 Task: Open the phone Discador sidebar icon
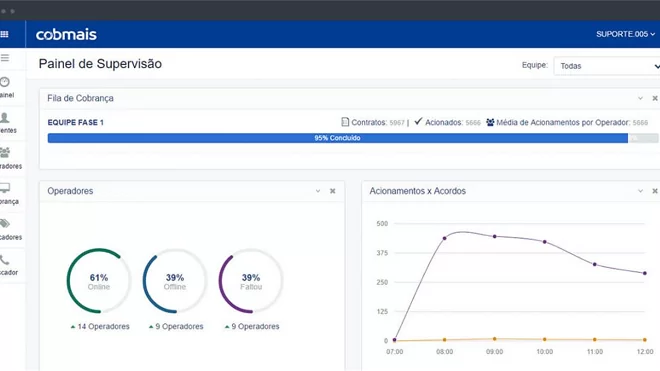click(x=5, y=260)
